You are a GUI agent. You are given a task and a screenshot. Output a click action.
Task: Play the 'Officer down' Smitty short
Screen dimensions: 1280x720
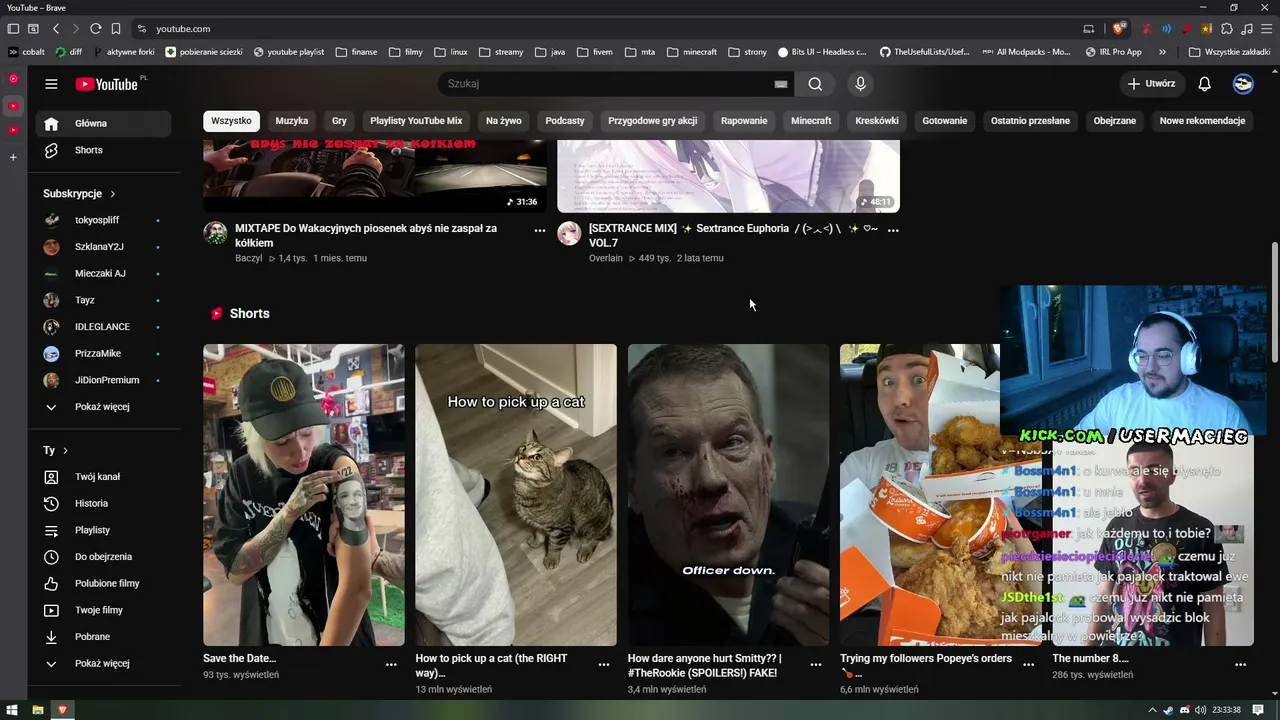(728, 495)
